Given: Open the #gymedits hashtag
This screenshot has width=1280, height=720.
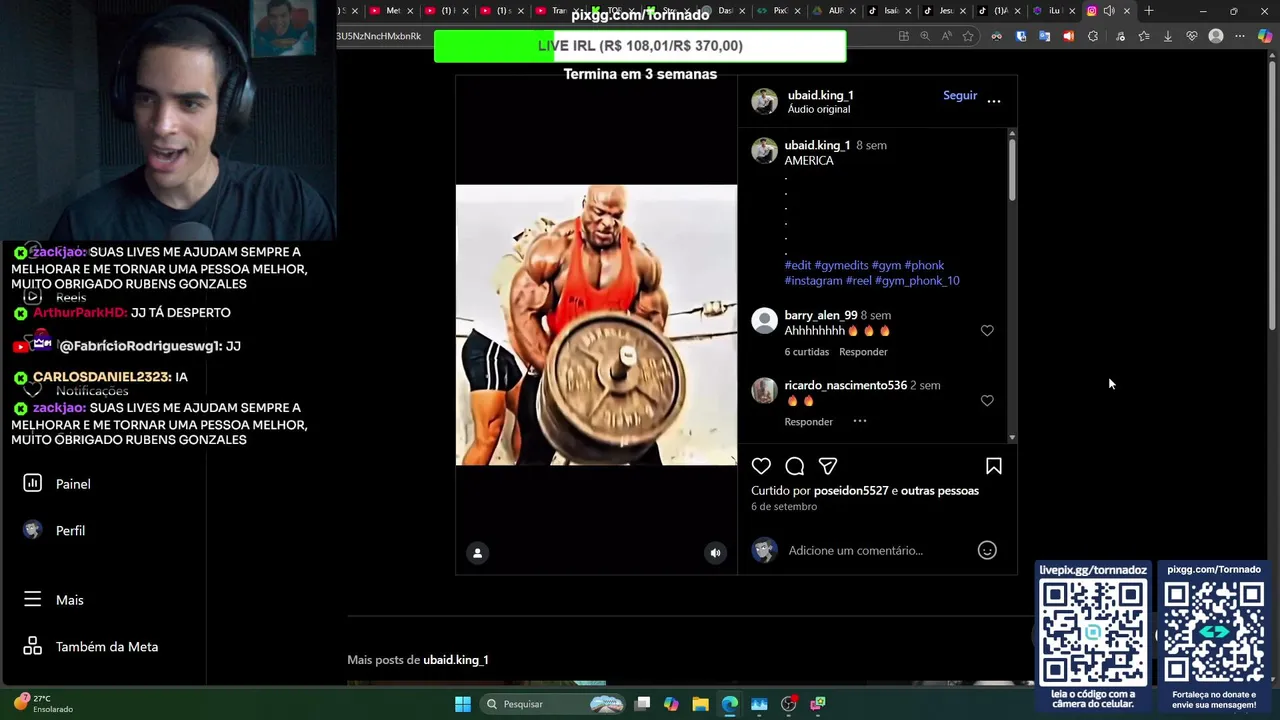Looking at the screenshot, I should click(841, 265).
